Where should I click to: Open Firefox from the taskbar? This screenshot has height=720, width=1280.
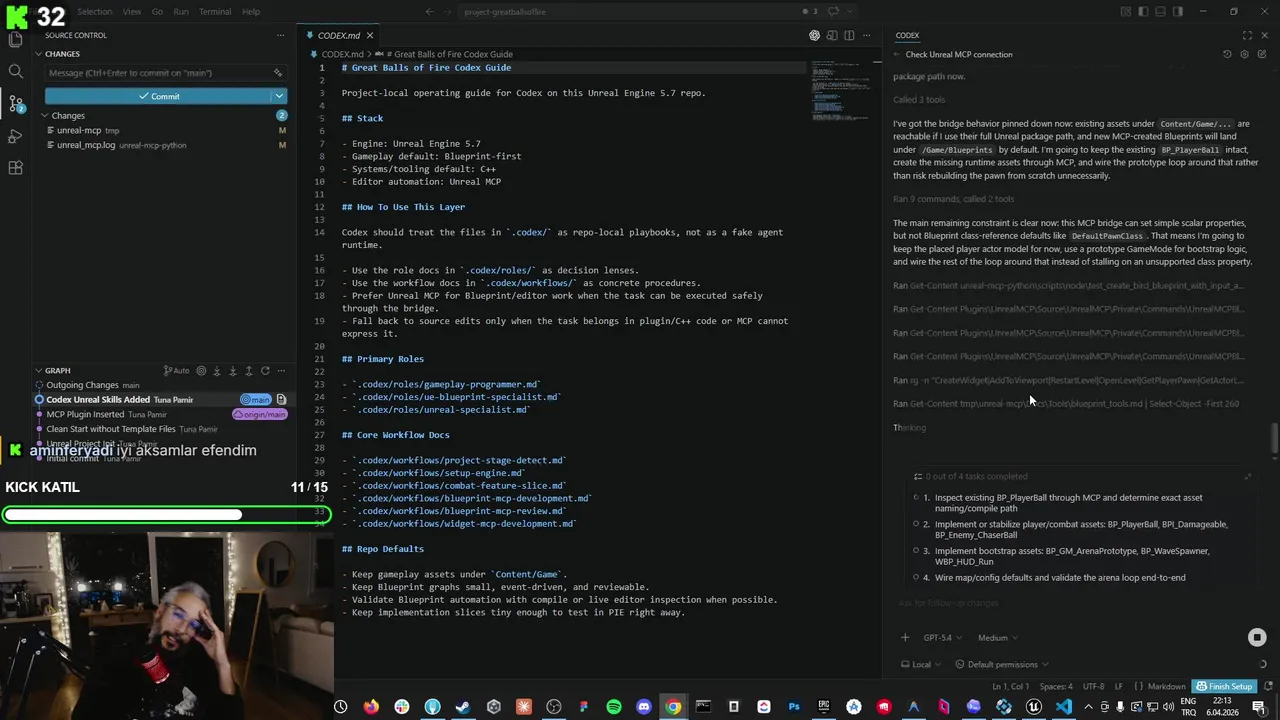coord(371,707)
